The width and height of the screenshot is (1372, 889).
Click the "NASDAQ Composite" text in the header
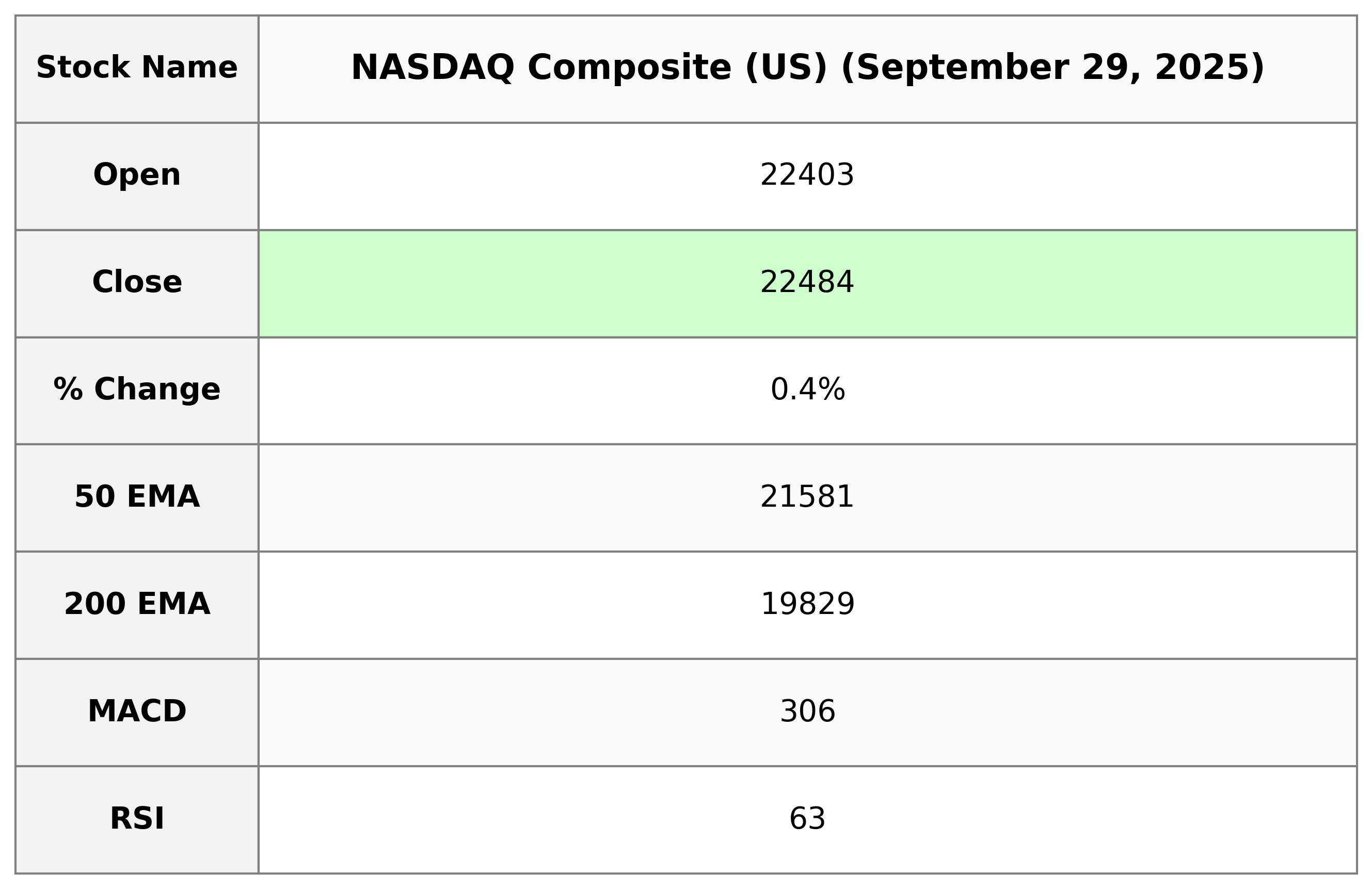542,68
